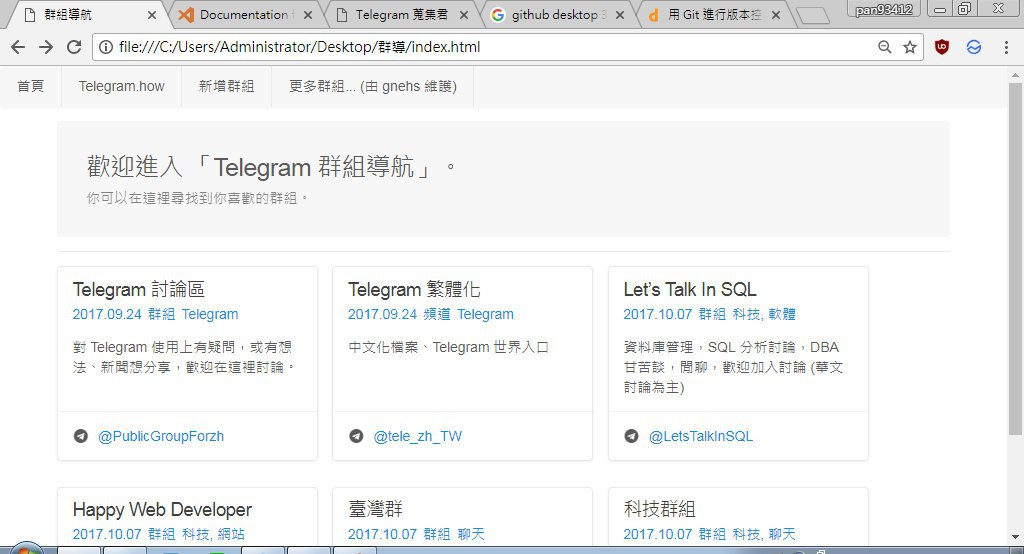The width and height of the screenshot is (1024, 554).
Task: Reload the current page
Action: 74,47
